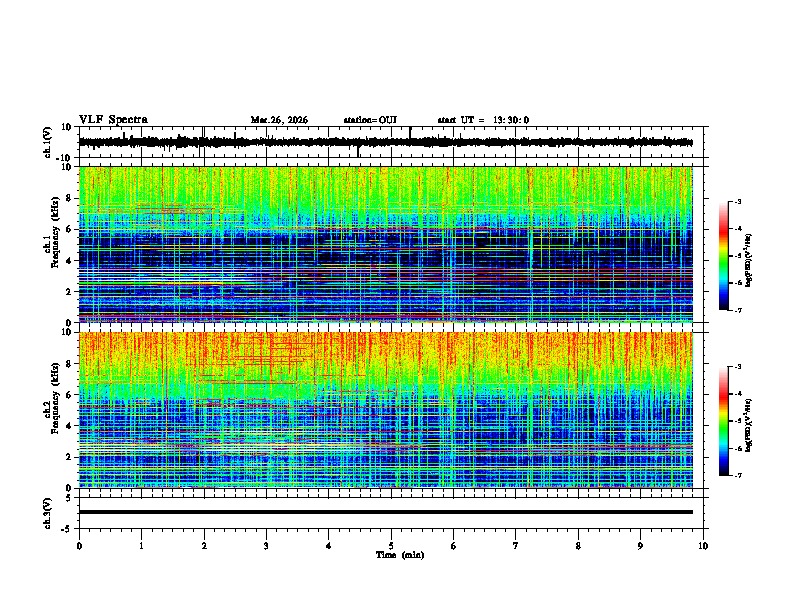The width and height of the screenshot is (792, 612).
Task: Click "8" on the ch.2 frequency axis
Action: tap(70, 364)
